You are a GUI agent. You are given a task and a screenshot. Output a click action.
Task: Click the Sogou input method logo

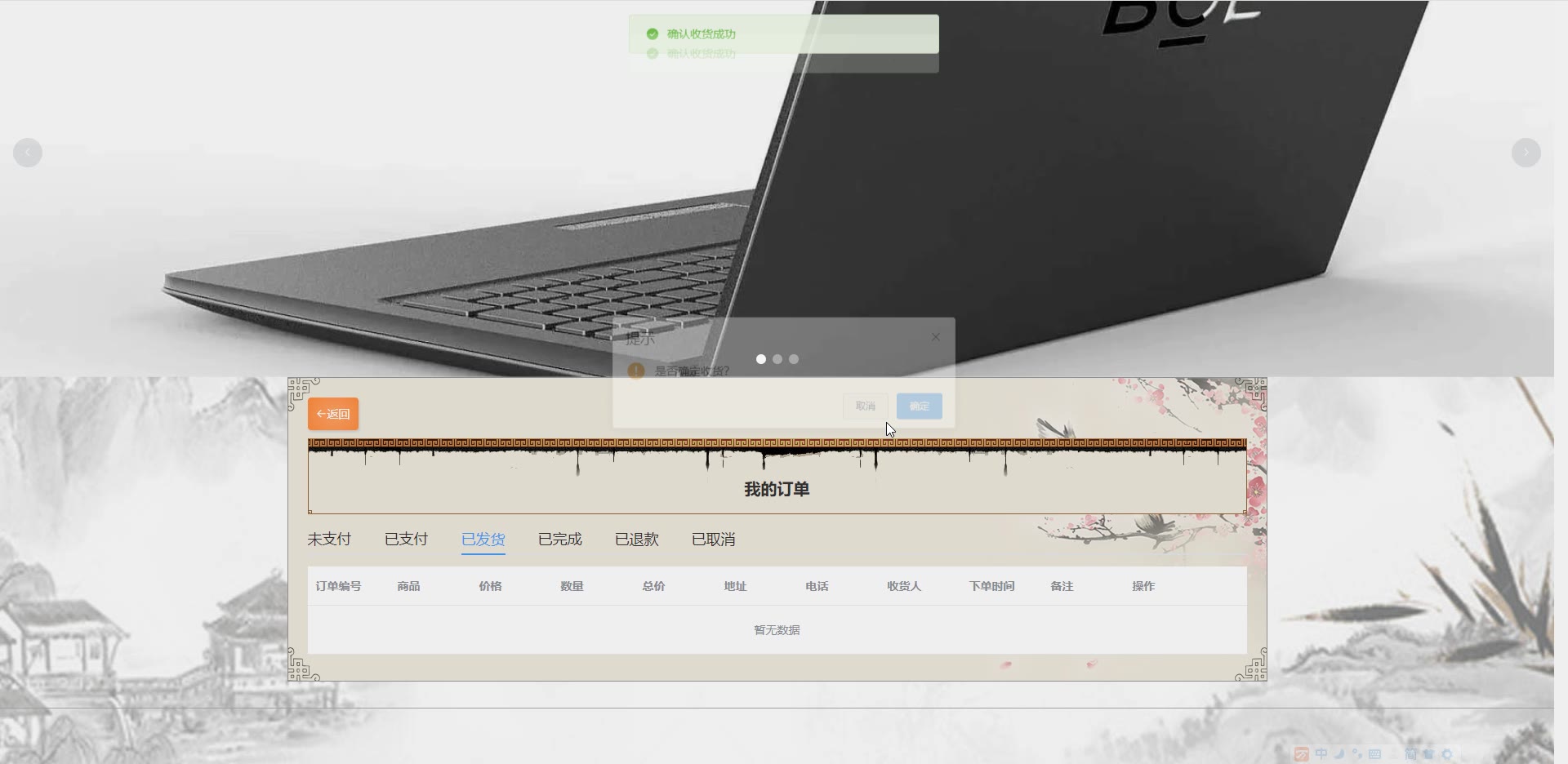point(1302,754)
